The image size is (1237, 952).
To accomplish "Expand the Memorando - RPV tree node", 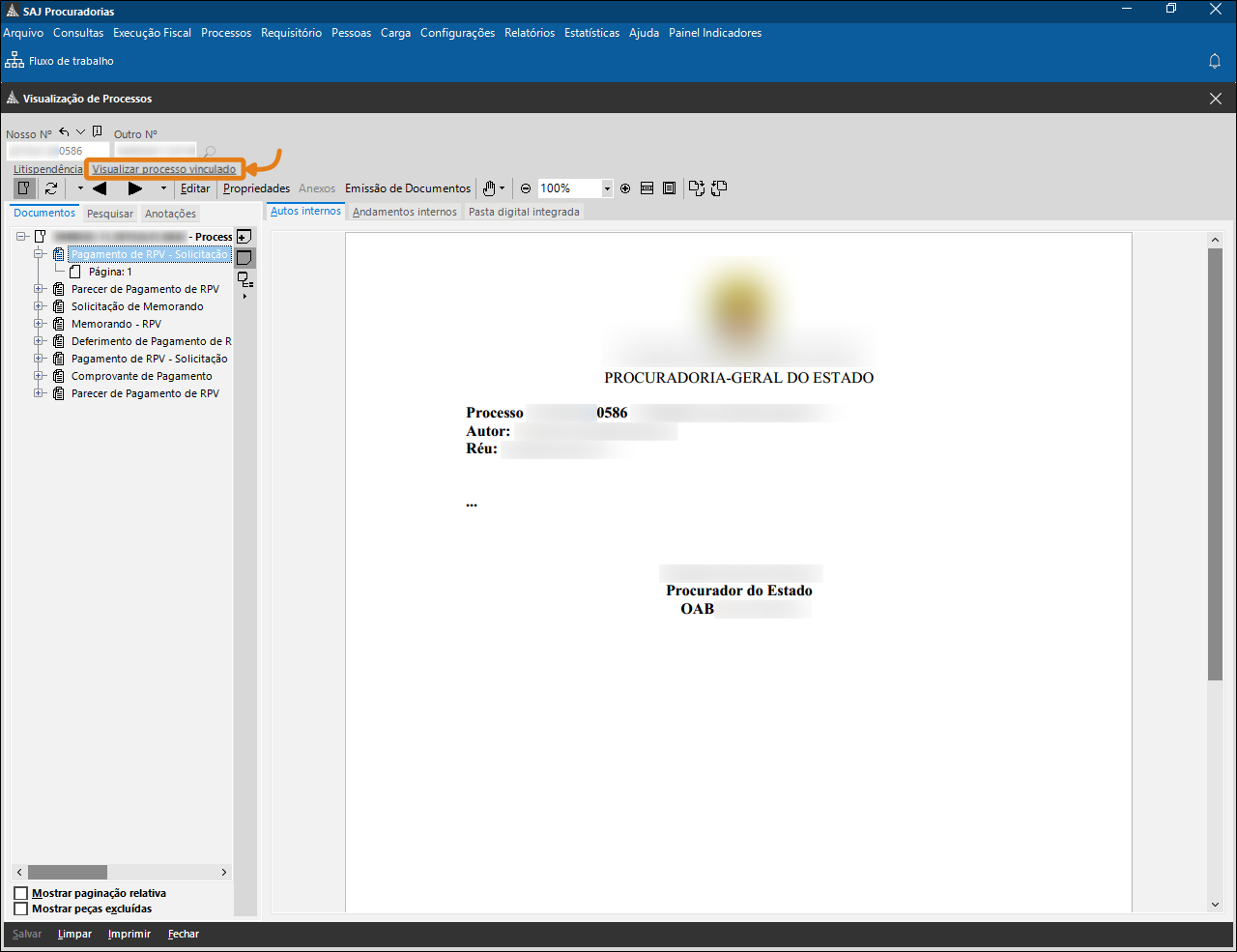I will [40, 324].
